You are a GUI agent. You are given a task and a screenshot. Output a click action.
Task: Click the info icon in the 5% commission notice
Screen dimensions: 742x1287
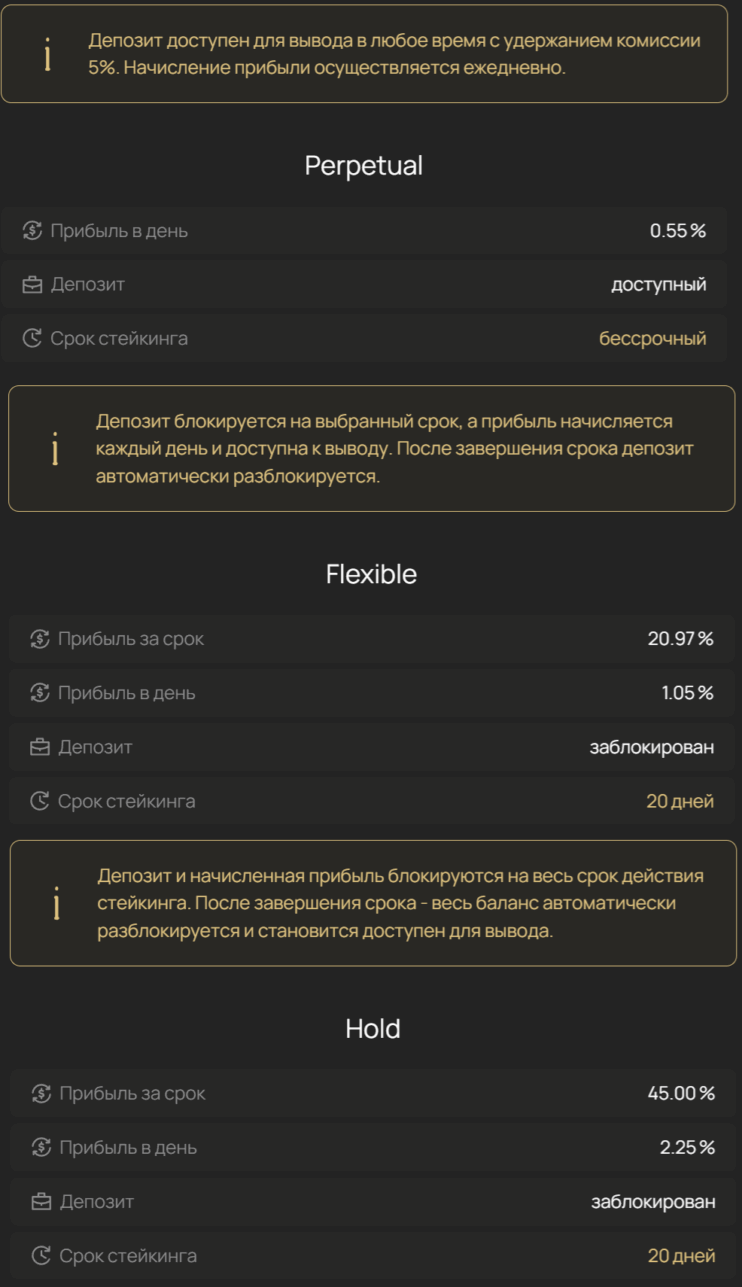[47, 55]
